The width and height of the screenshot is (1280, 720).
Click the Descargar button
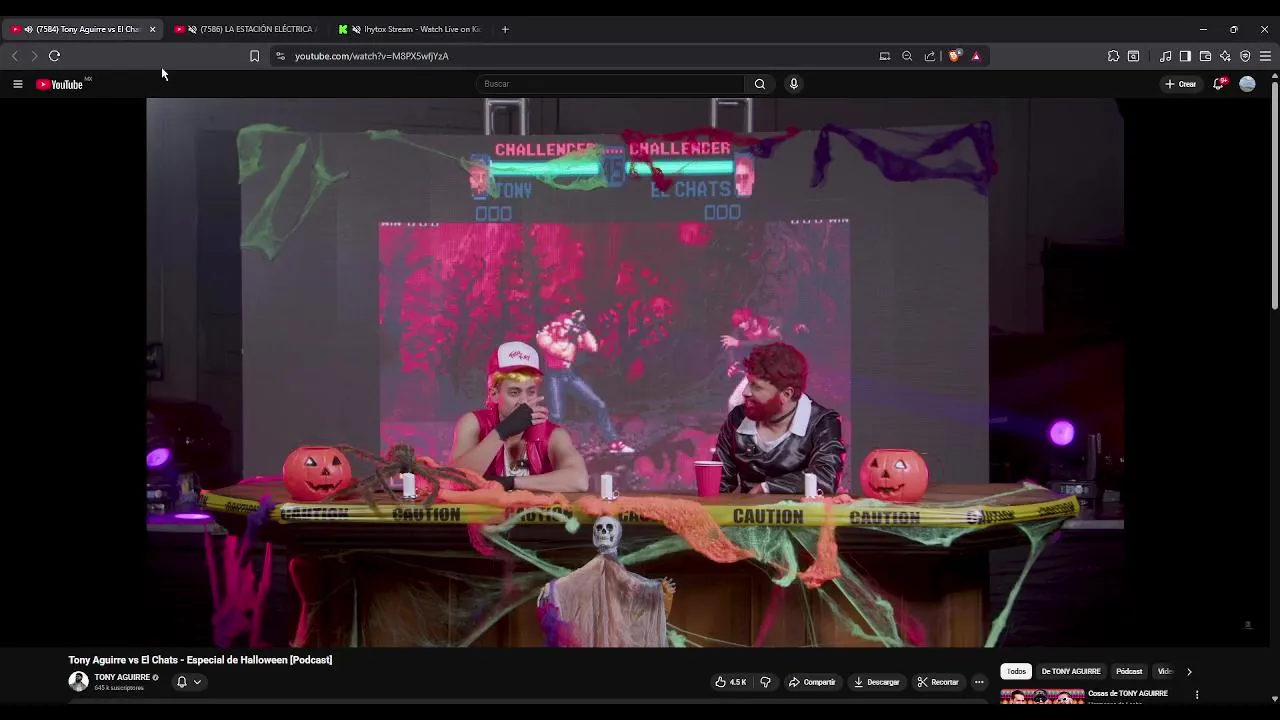877,682
